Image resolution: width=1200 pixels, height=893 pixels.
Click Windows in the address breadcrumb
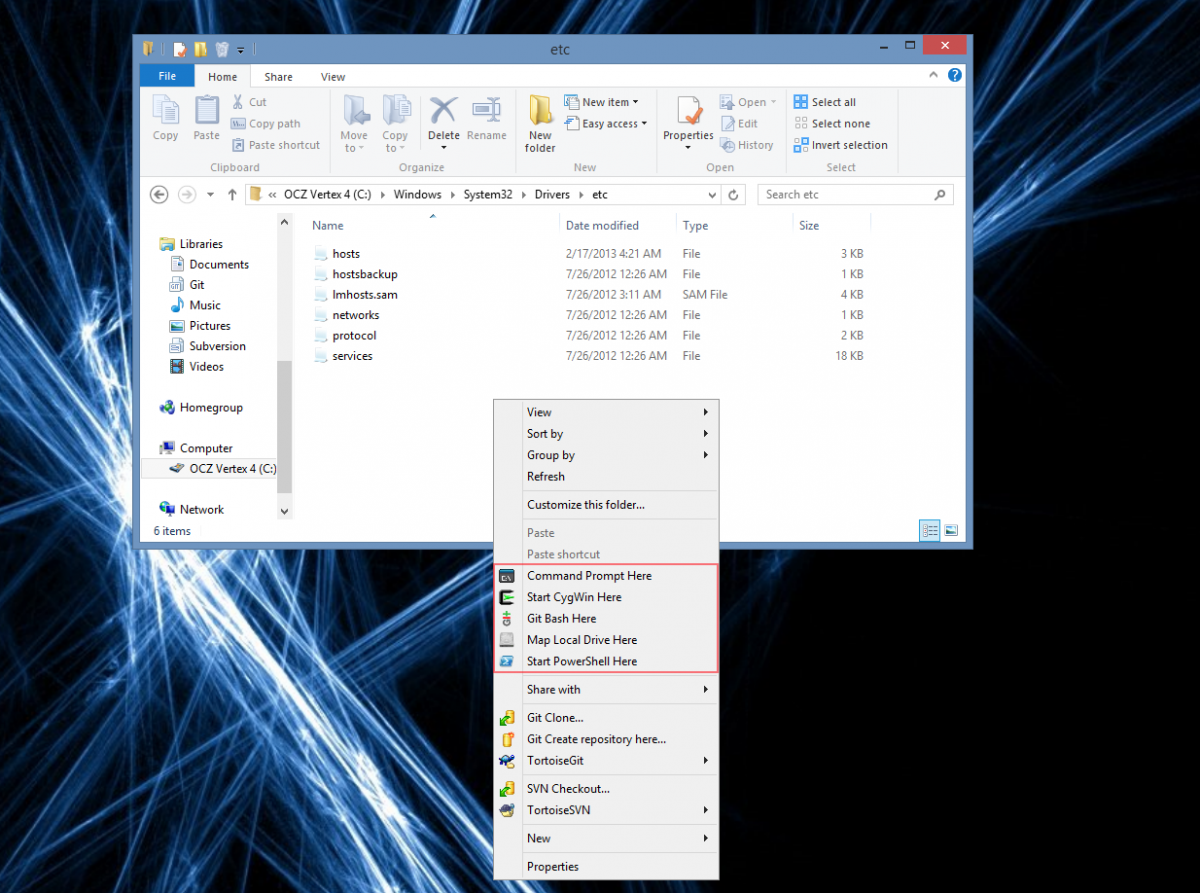point(418,195)
